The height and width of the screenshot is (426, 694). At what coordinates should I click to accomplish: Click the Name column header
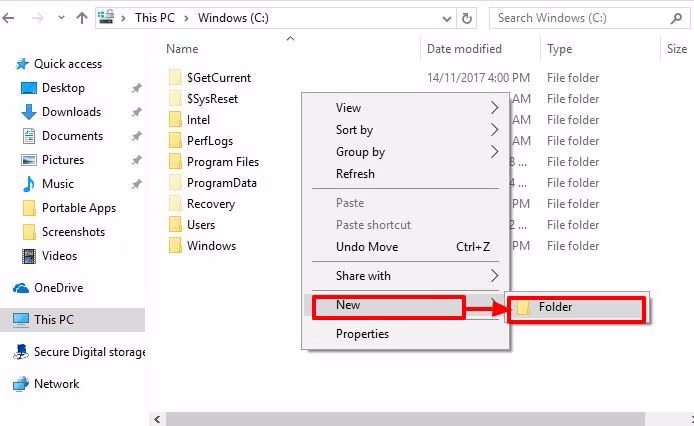[x=183, y=49]
